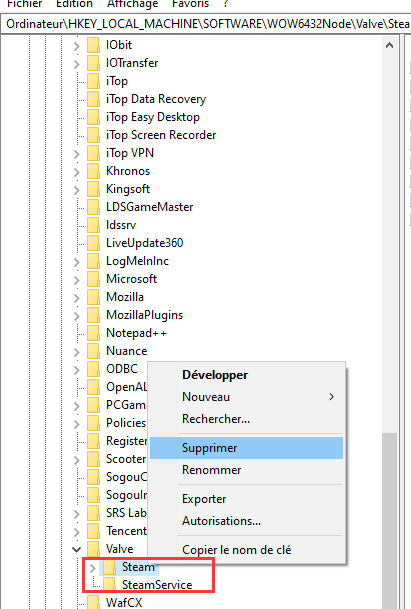This screenshot has width=411, height=609.
Task: Click the iTop VPN folder icon
Action: point(93,153)
